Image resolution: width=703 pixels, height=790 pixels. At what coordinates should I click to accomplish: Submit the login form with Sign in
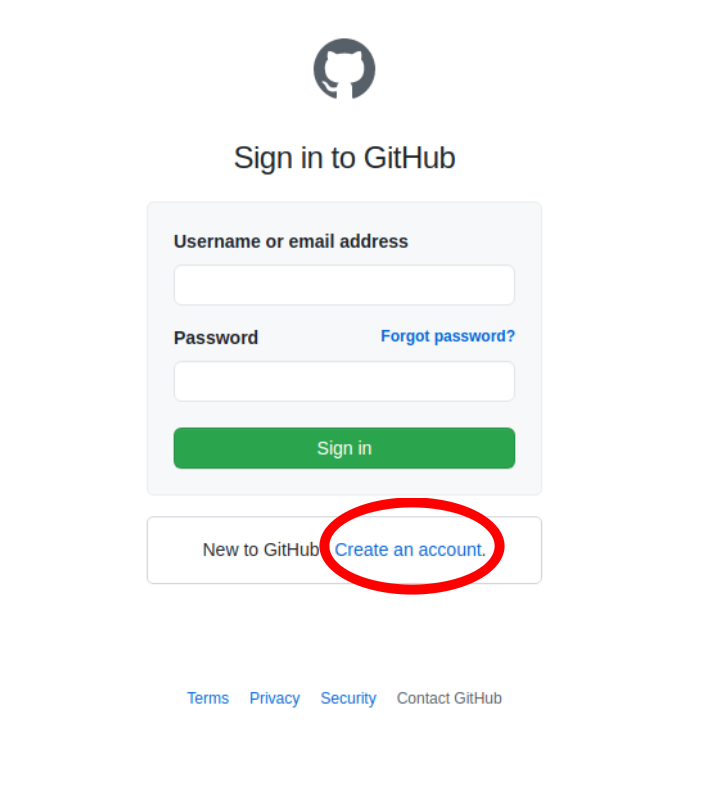pyautogui.click(x=344, y=448)
